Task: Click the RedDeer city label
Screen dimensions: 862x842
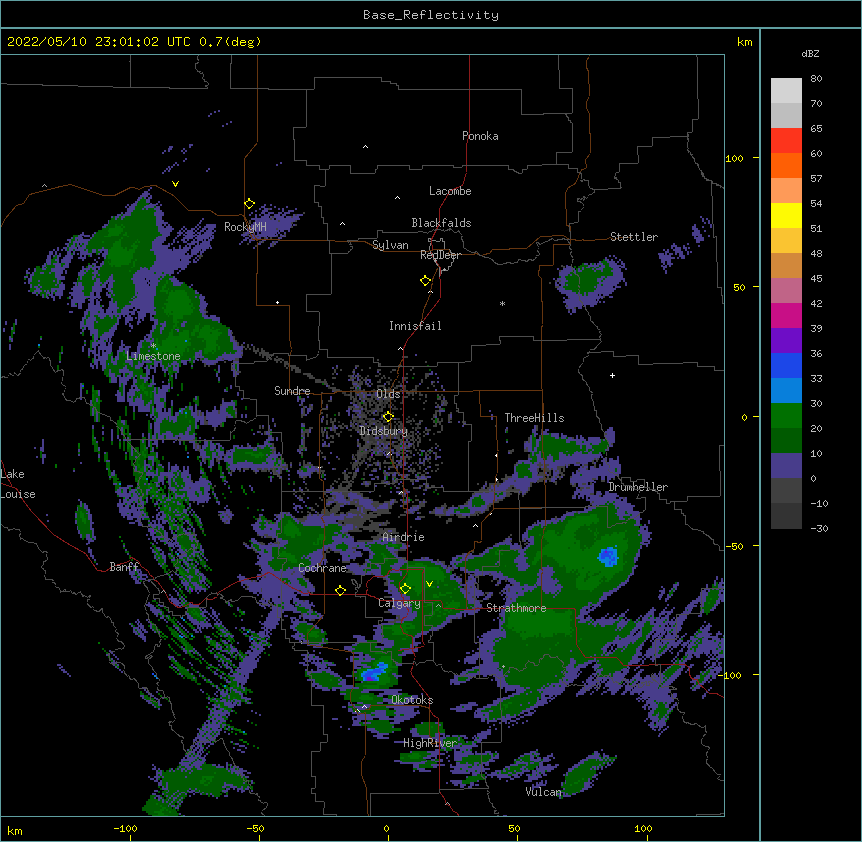Action: pos(440,255)
